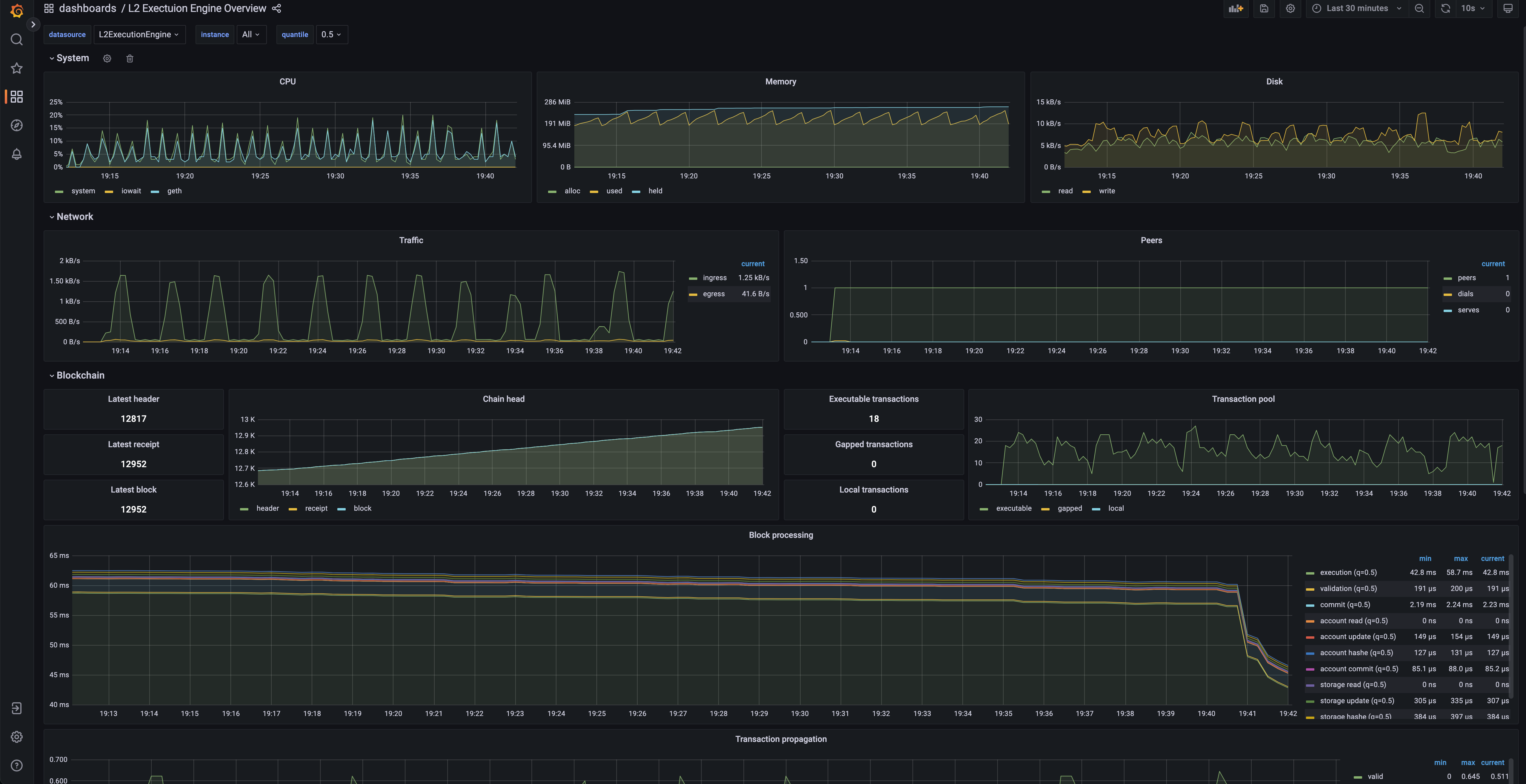1526x784 pixels.
Task: Toggle the geth series in CPU legend
Action: coord(174,191)
